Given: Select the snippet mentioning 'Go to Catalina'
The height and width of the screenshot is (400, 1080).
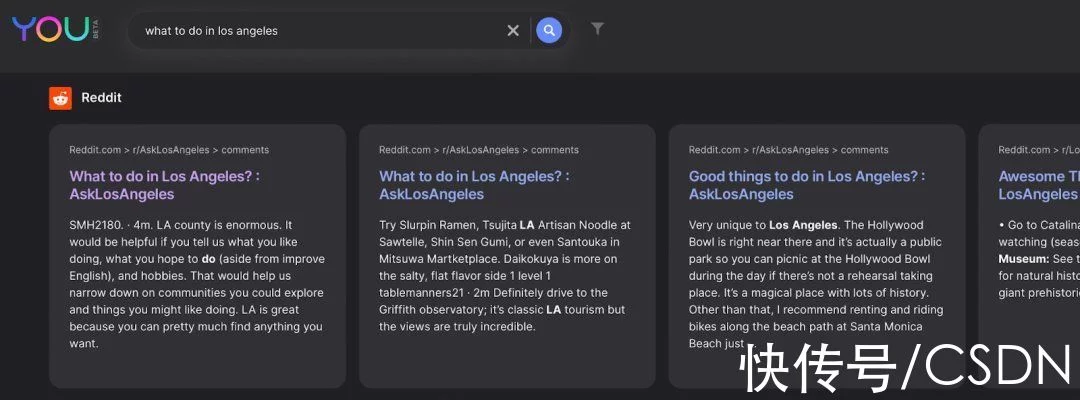Looking at the screenshot, I should coord(1039,260).
